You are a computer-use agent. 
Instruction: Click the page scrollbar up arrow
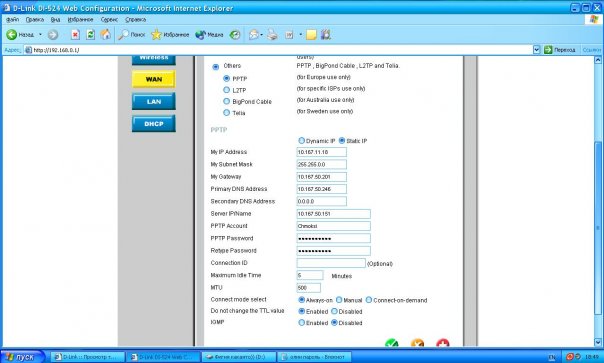coord(598,60)
